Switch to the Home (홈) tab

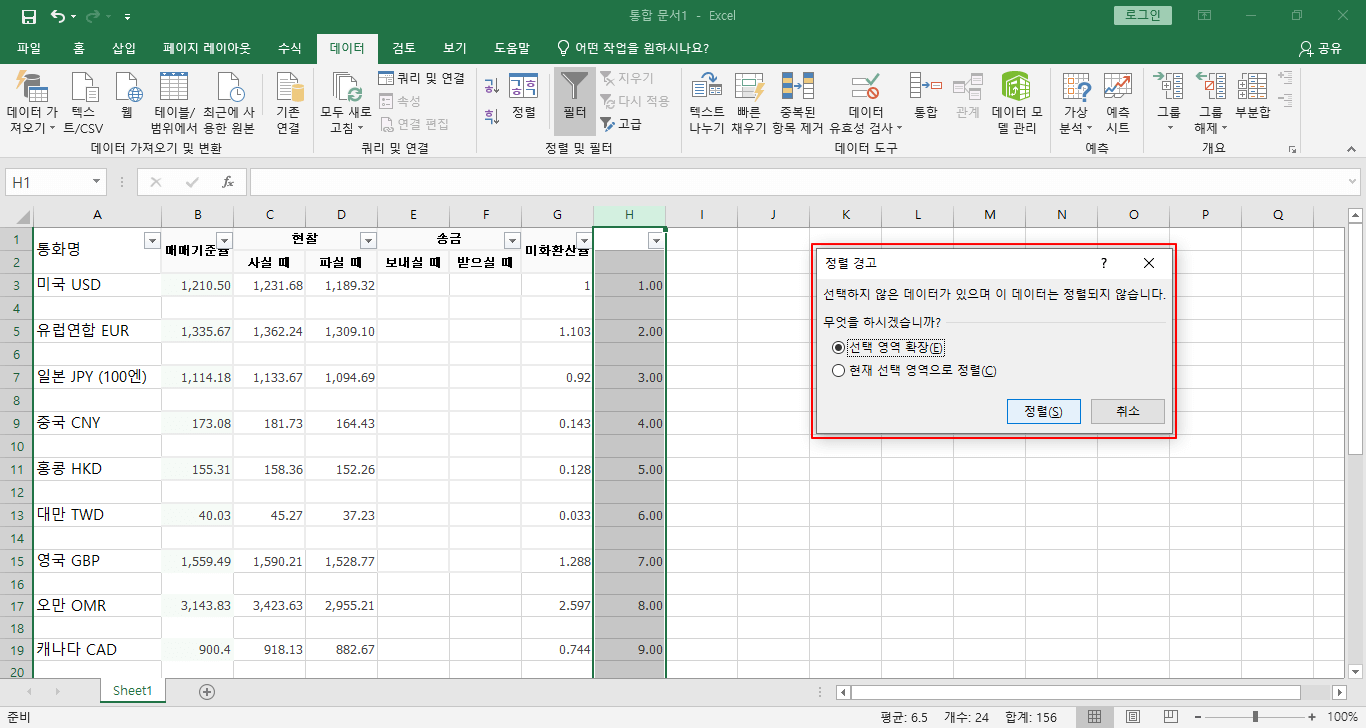(79, 48)
